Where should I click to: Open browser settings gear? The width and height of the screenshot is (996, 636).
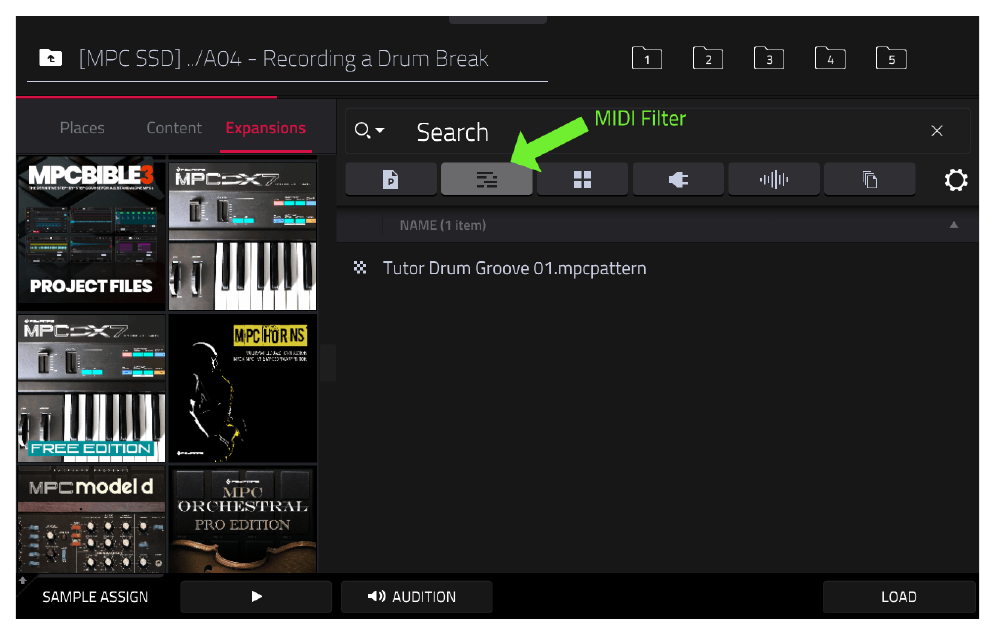pyautogui.click(x=955, y=180)
